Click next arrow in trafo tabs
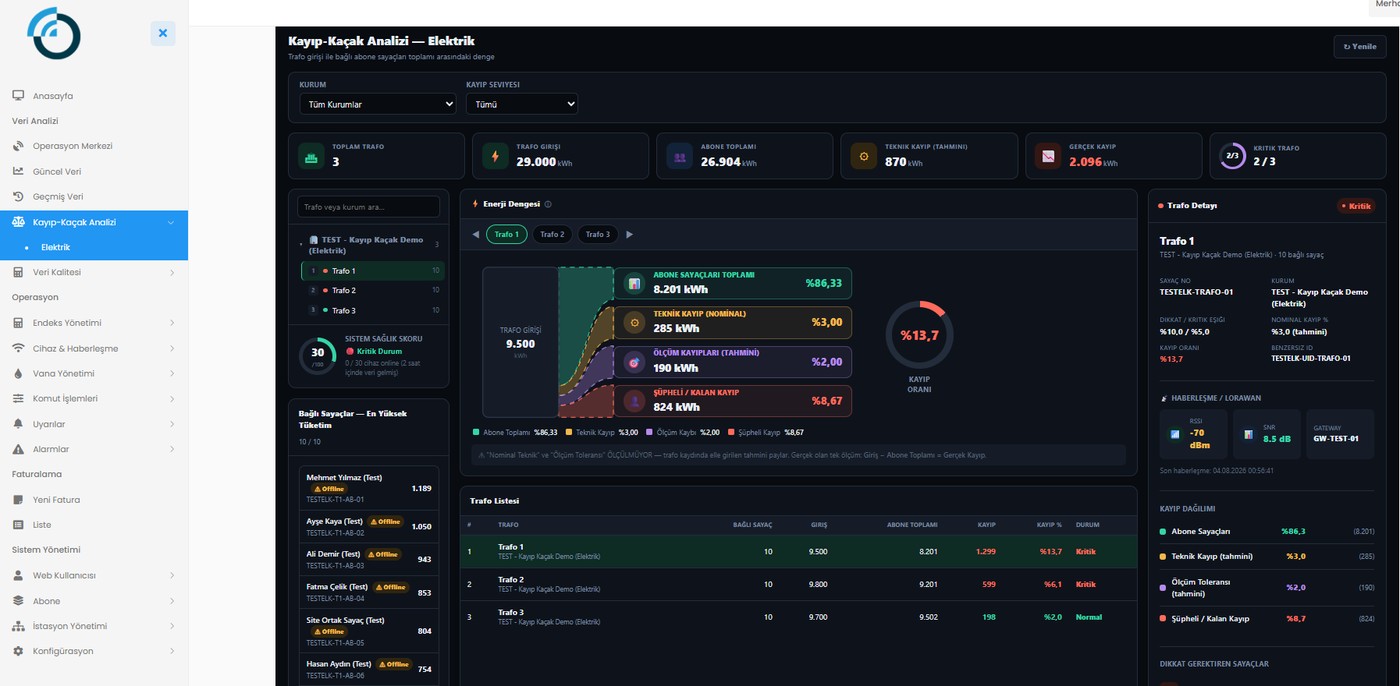The image size is (1400, 686). pos(629,234)
